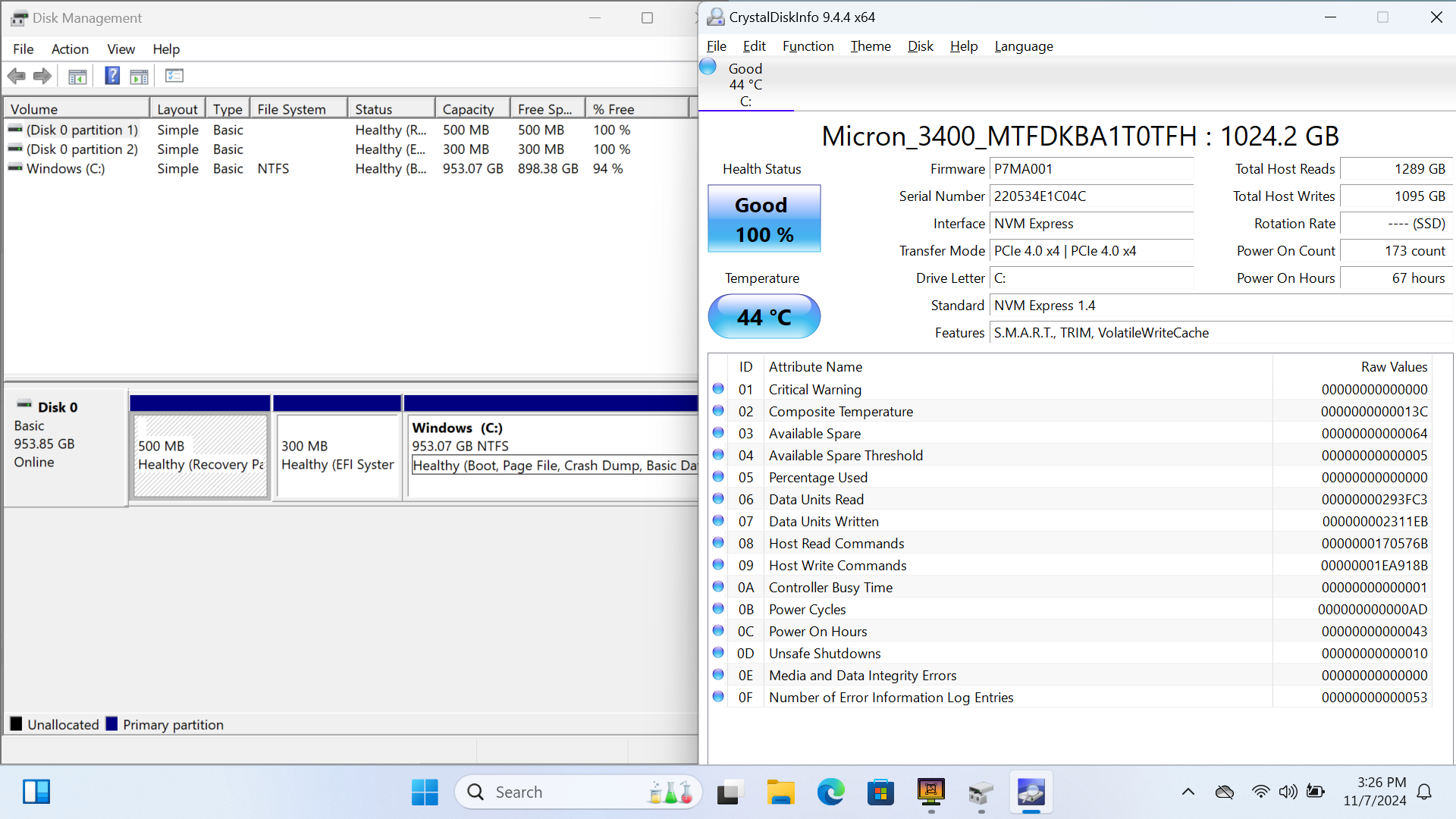Click the status dot for Available Spare row 03

tap(718, 433)
